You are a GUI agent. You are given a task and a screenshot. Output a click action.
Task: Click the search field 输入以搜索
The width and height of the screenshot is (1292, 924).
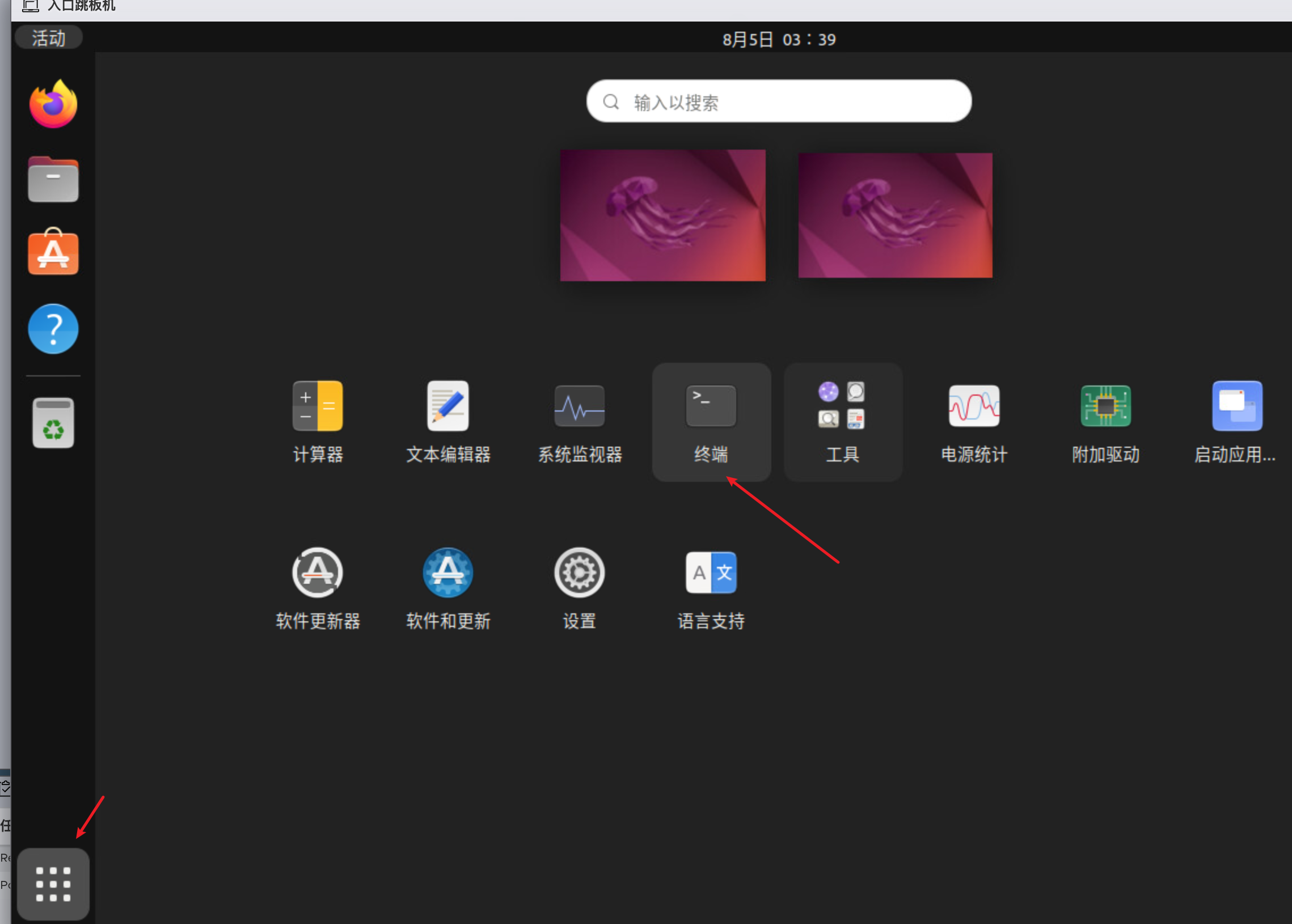(x=779, y=101)
